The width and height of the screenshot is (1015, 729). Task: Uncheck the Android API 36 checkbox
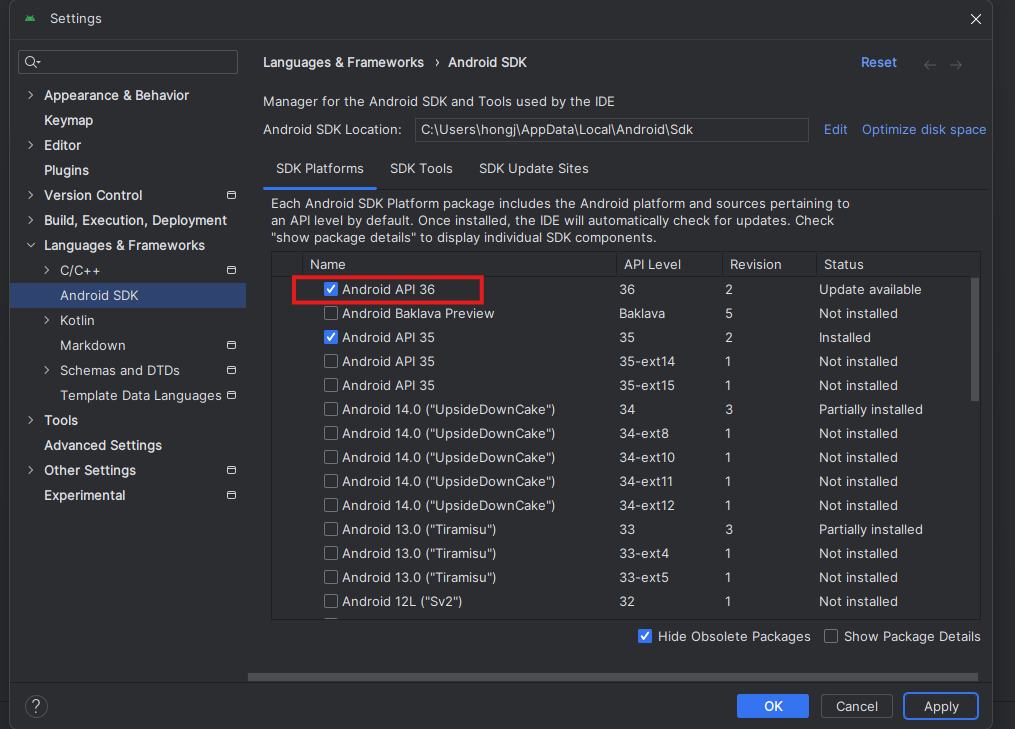click(331, 289)
